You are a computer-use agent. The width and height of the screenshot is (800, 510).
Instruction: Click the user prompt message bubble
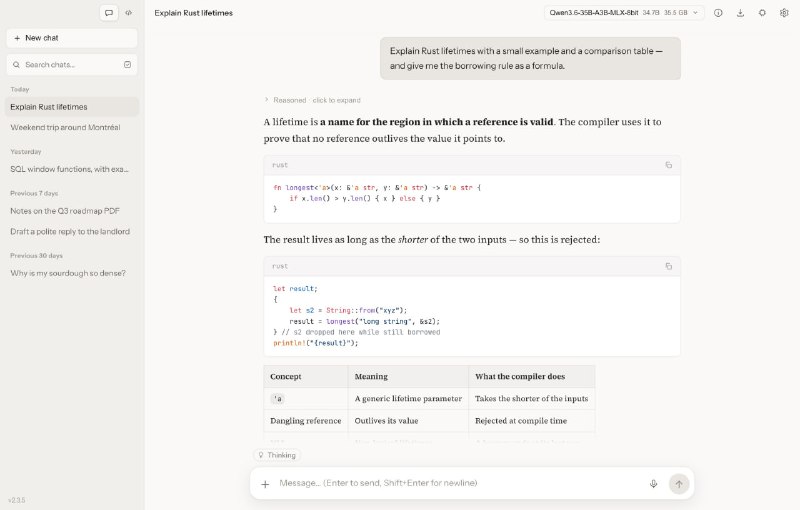click(x=530, y=58)
